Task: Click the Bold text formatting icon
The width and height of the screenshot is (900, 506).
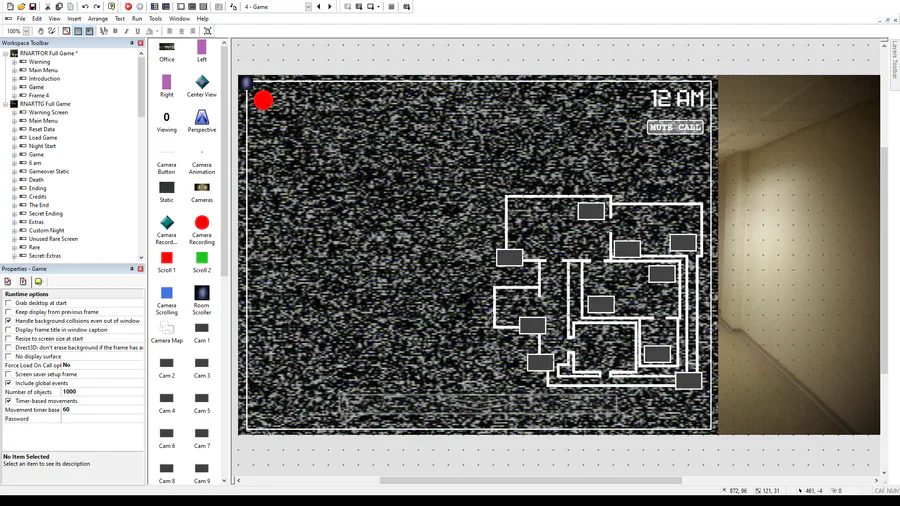Action: point(115,31)
